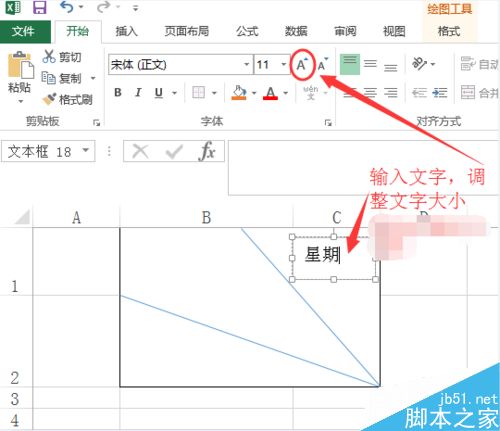This screenshot has height=431, width=500.
Task: Switch to the 审阅 tab
Action: pyautogui.click(x=345, y=32)
